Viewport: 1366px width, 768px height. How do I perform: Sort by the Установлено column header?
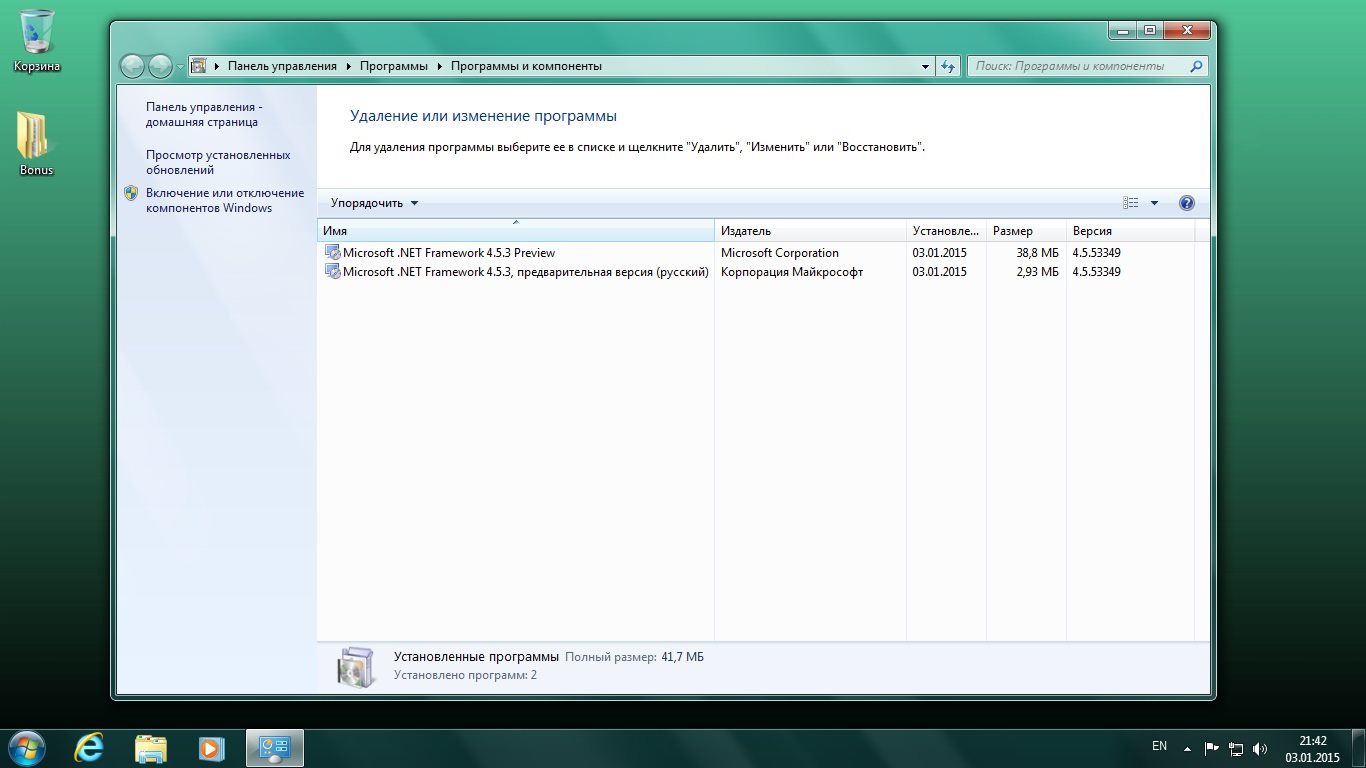[946, 230]
